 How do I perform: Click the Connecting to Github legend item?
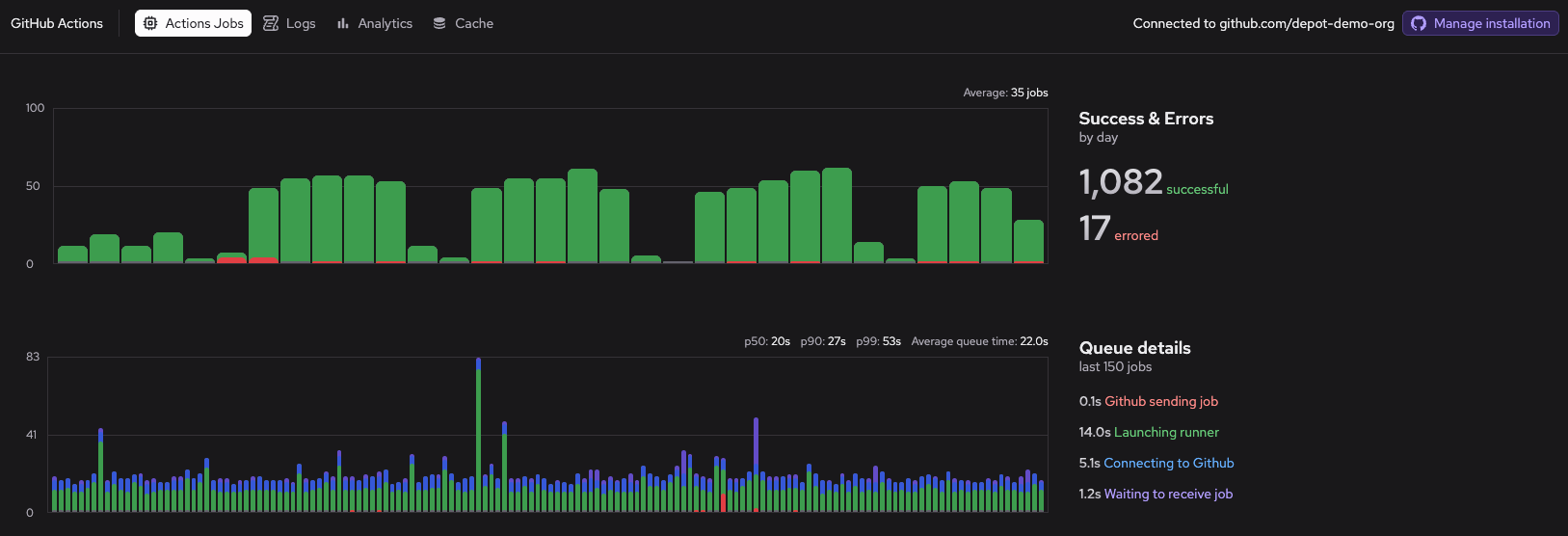coord(1168,463)
